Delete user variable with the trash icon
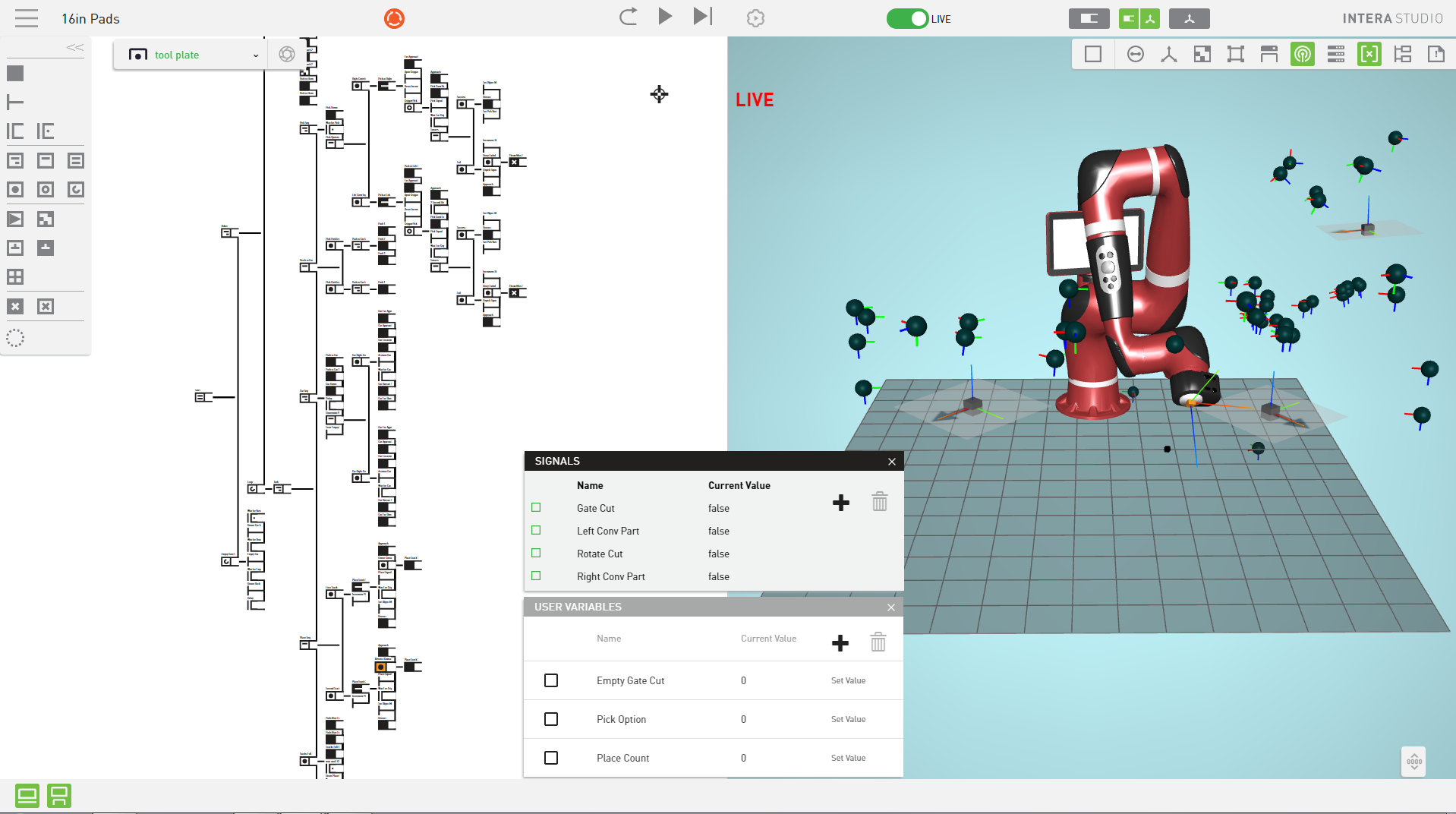The height and width of the screenshot is (814, 1456). pyautogui.click(x=878, y=642)
